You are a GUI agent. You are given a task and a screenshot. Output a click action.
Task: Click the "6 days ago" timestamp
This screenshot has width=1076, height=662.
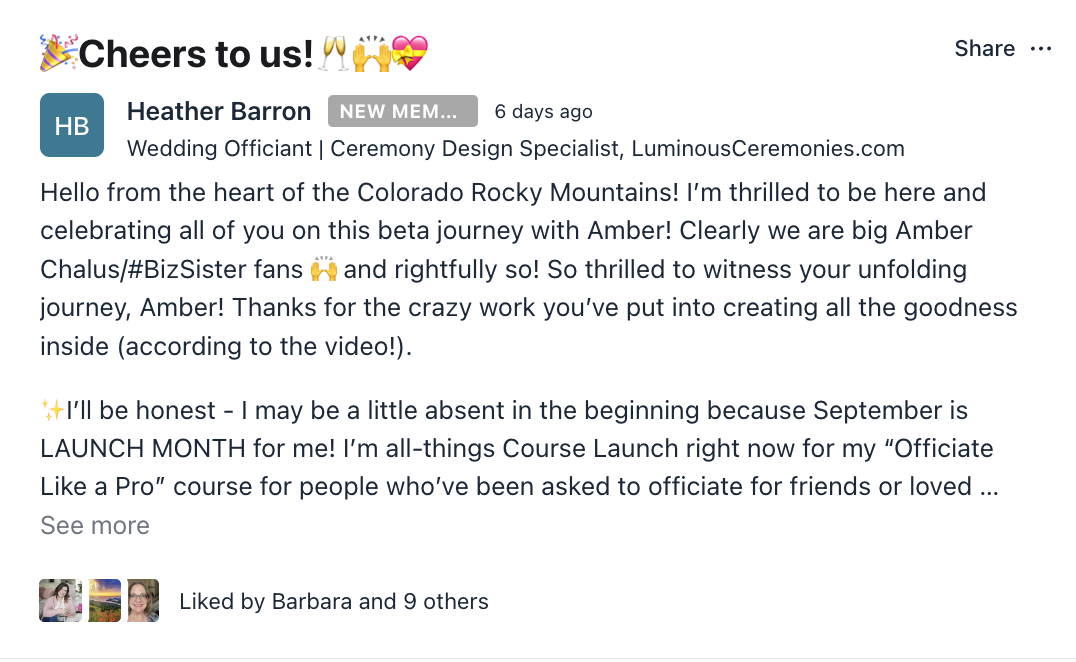point(543,112)
